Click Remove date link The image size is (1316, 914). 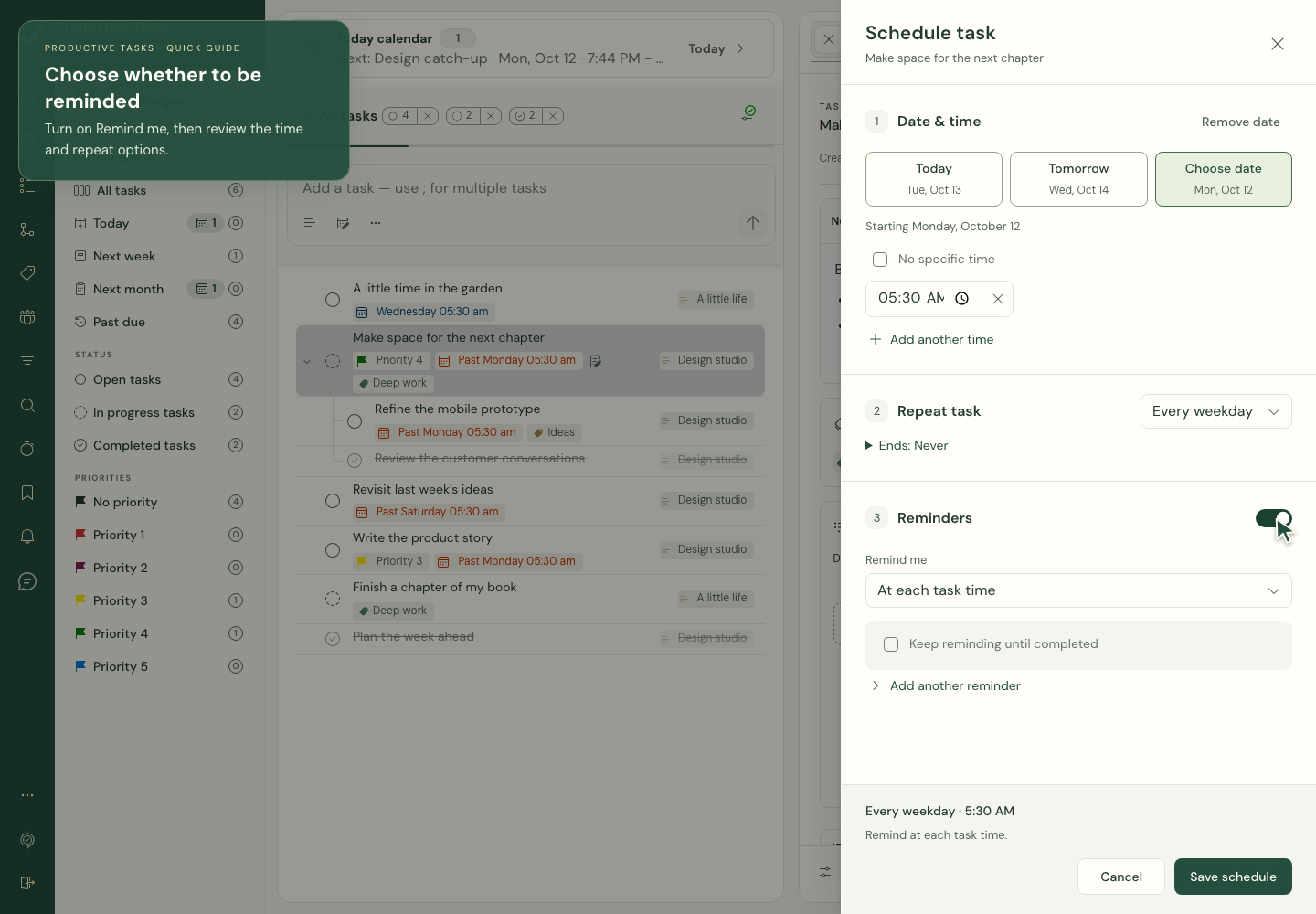click(x=1240, y=122)
